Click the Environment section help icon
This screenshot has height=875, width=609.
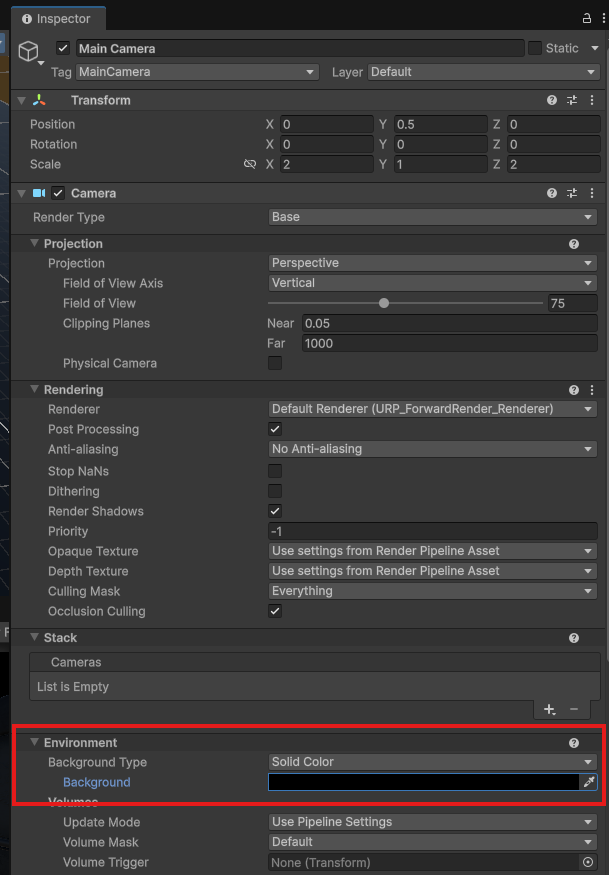pos(574,743)
